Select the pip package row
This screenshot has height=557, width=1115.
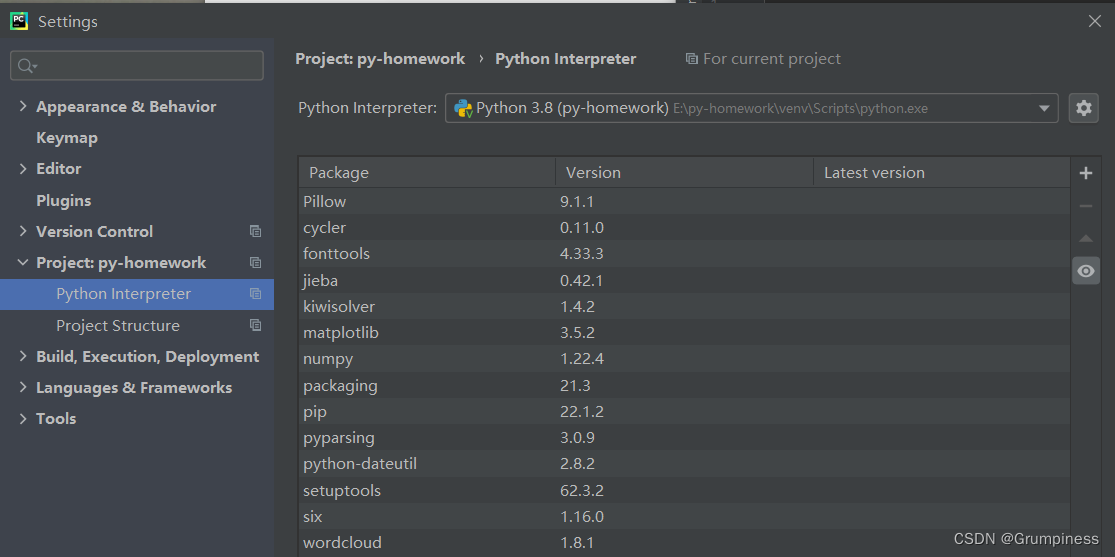tap(684, 412)
